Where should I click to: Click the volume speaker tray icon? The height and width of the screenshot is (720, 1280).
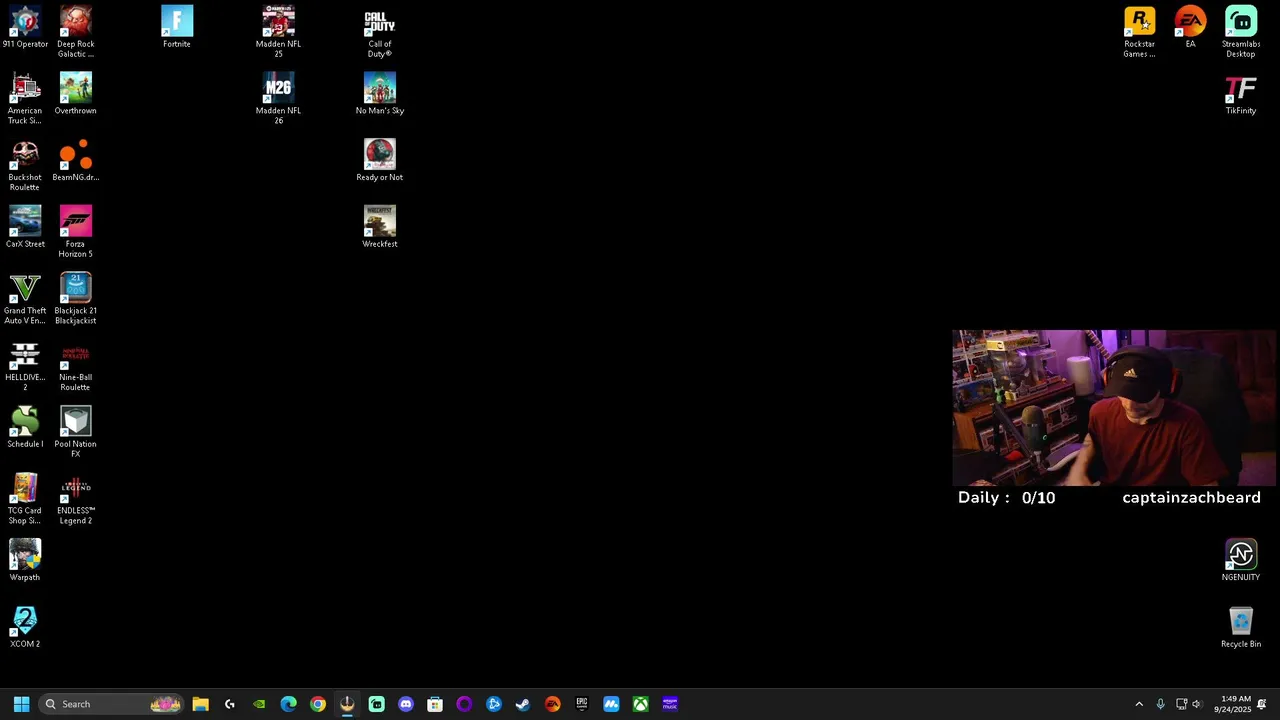[1197, 704]
